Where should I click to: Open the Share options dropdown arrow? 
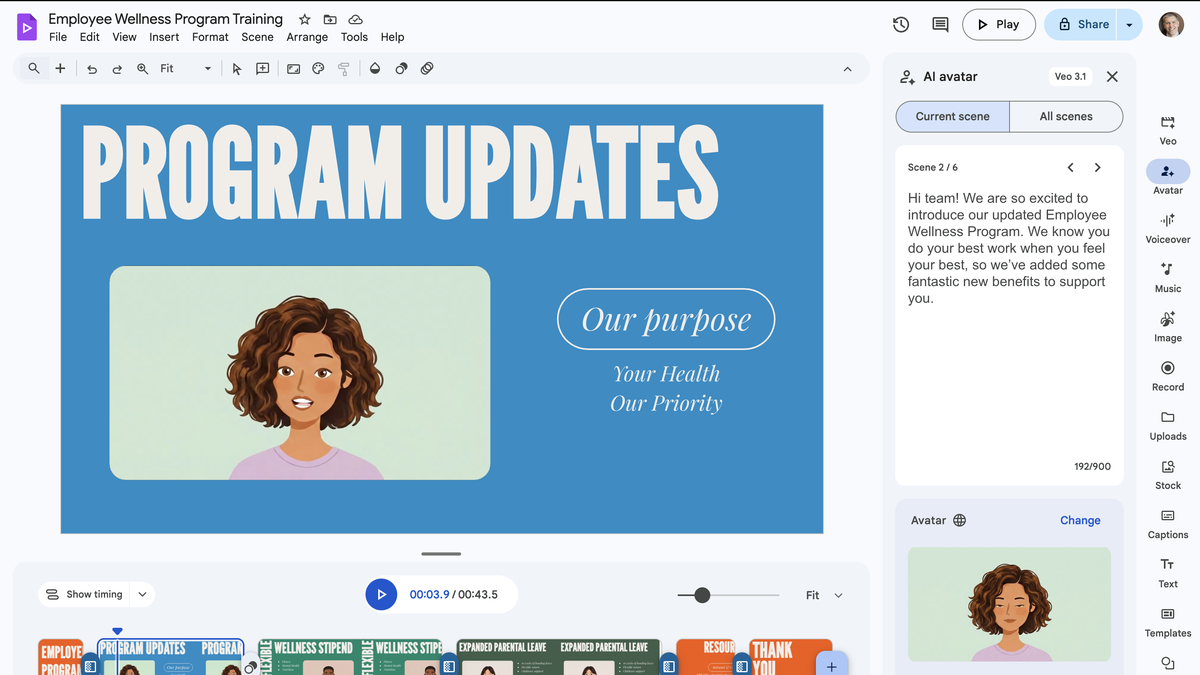tap(1130, 25)
